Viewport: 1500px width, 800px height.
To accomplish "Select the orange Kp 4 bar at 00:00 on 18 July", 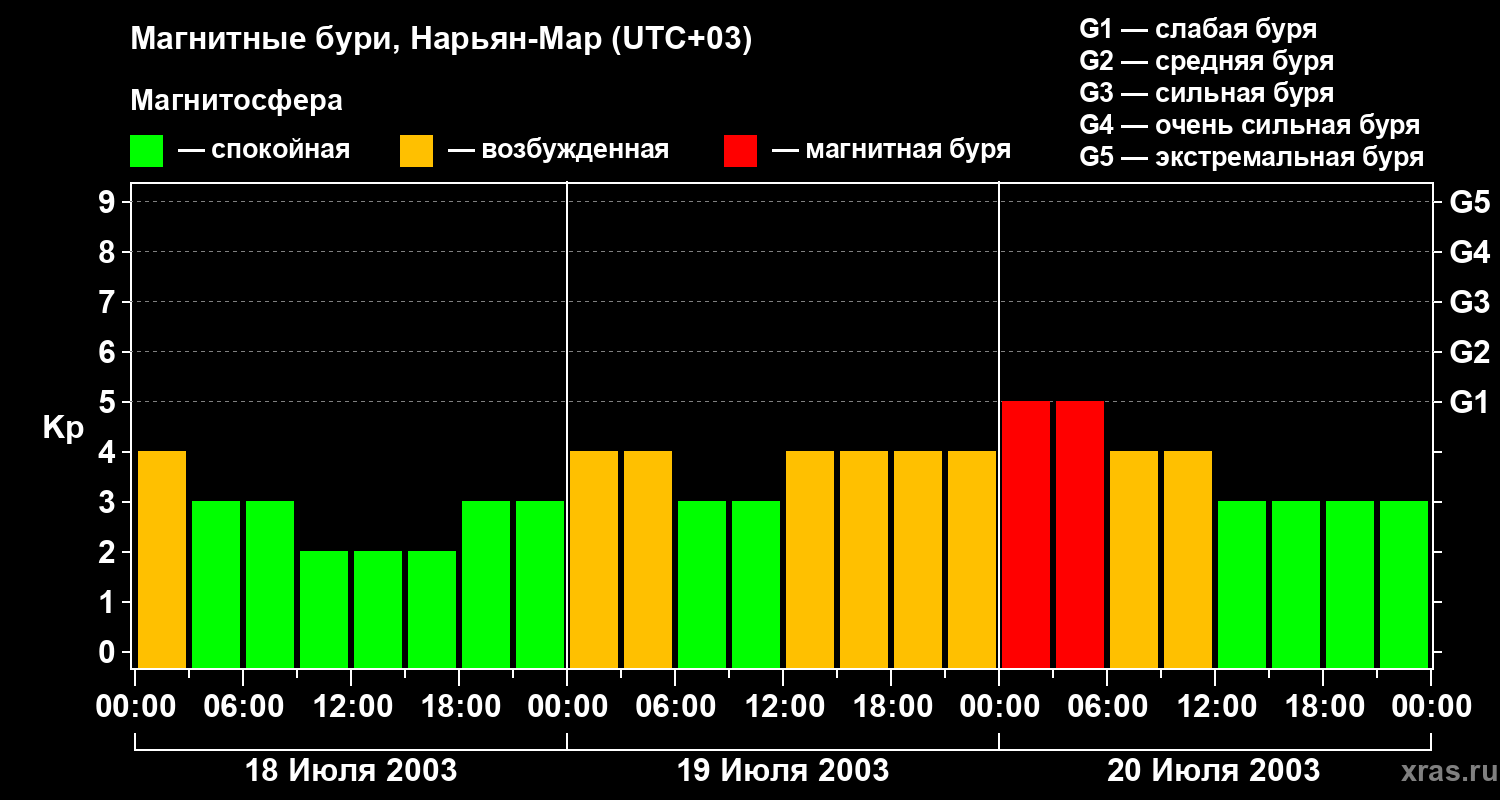I will click(162, 559).
